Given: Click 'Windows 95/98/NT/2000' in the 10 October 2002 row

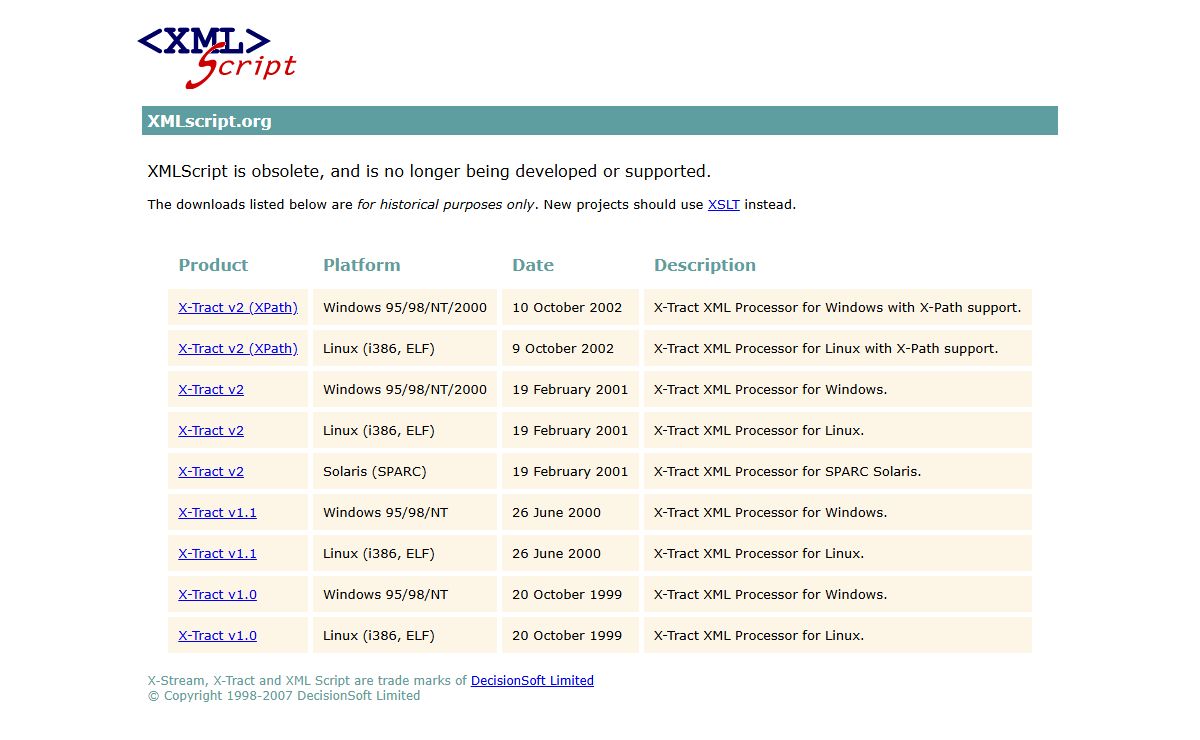Looking at the screenshot, I should point(405,307).
